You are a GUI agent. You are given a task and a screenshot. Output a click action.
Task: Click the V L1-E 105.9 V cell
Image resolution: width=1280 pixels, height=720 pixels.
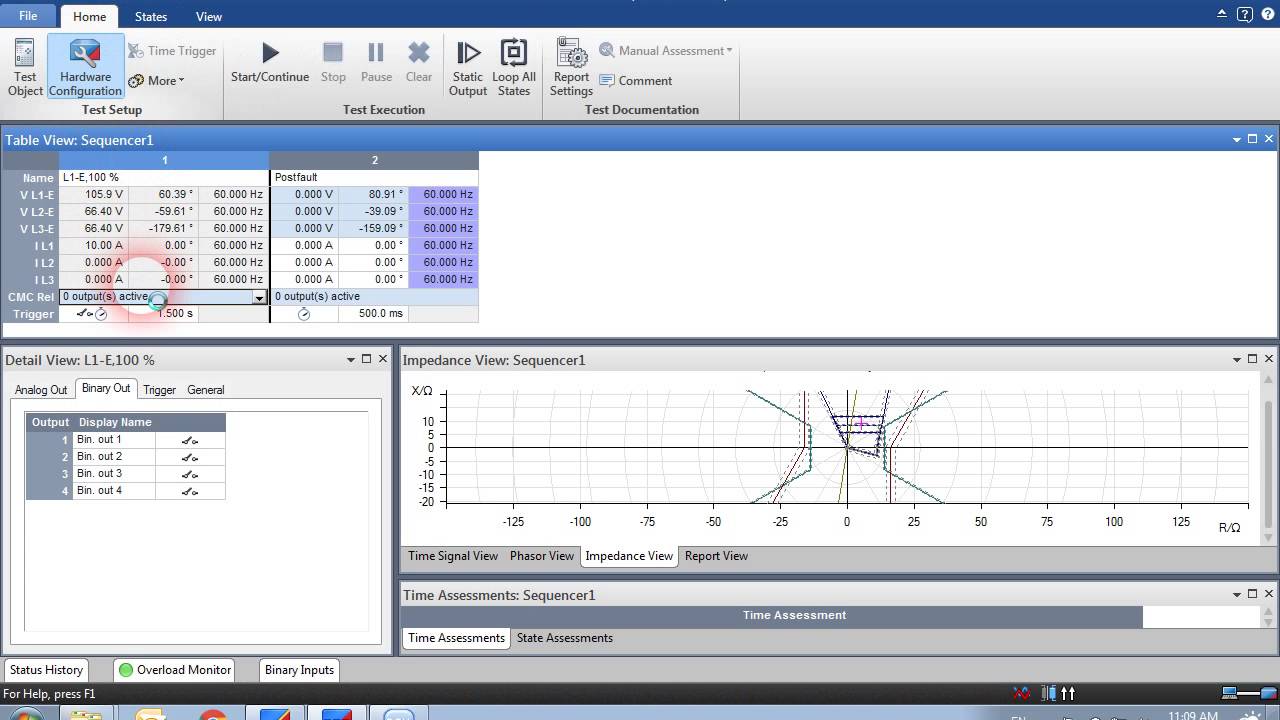coord(93,194)
